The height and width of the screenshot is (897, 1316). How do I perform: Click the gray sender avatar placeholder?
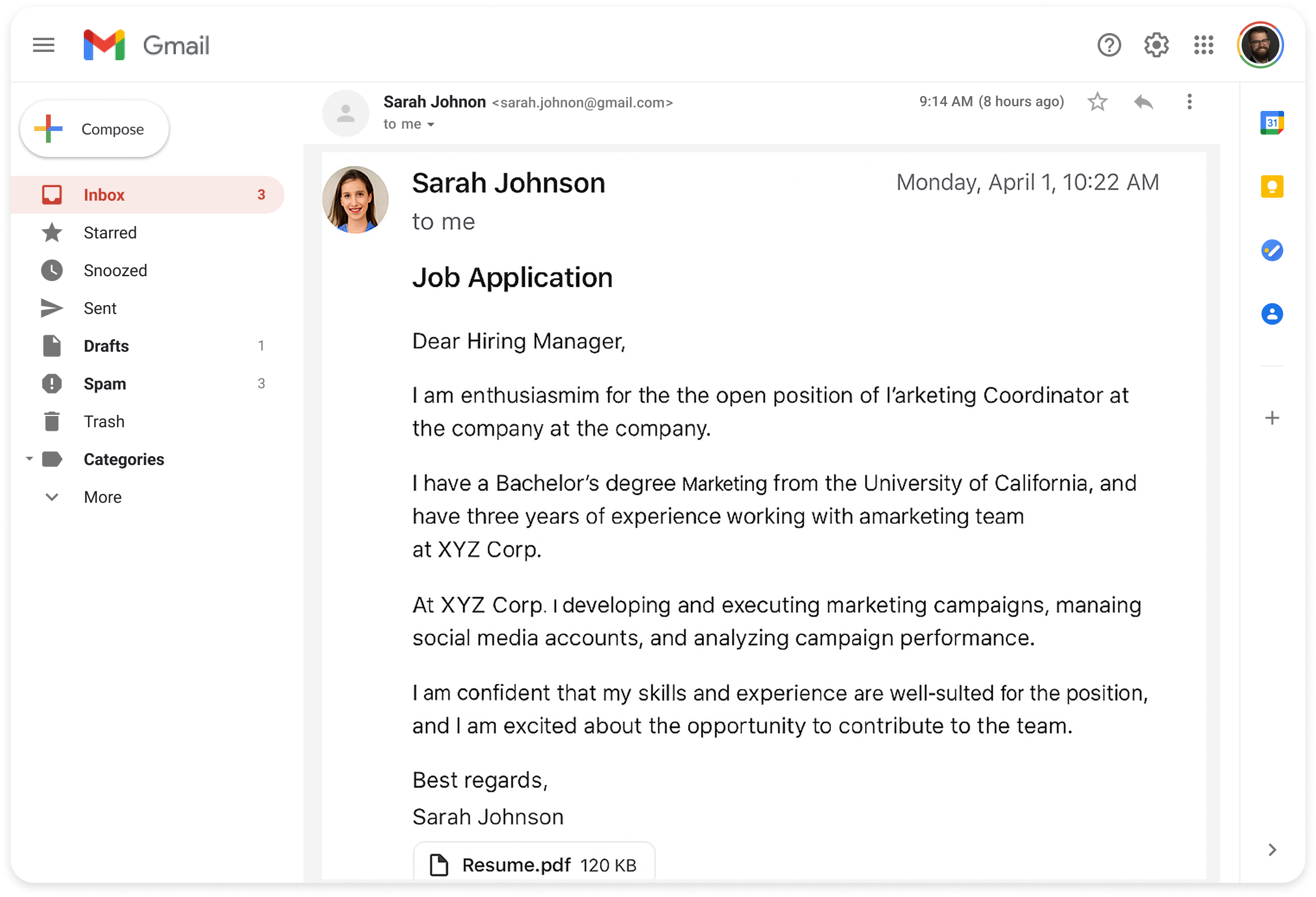(x=346, y=113)
